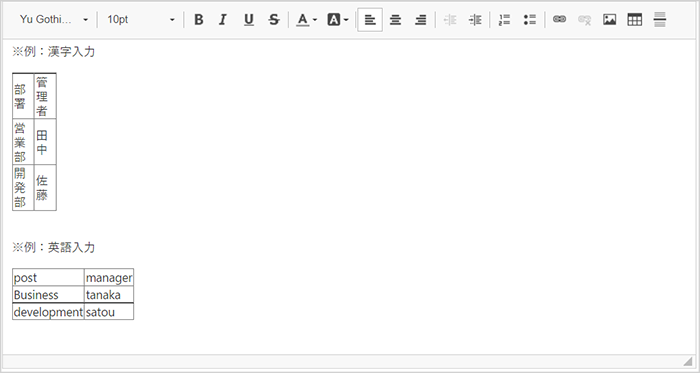
Task: Toggle italic text style
Action: coord(223,20)
